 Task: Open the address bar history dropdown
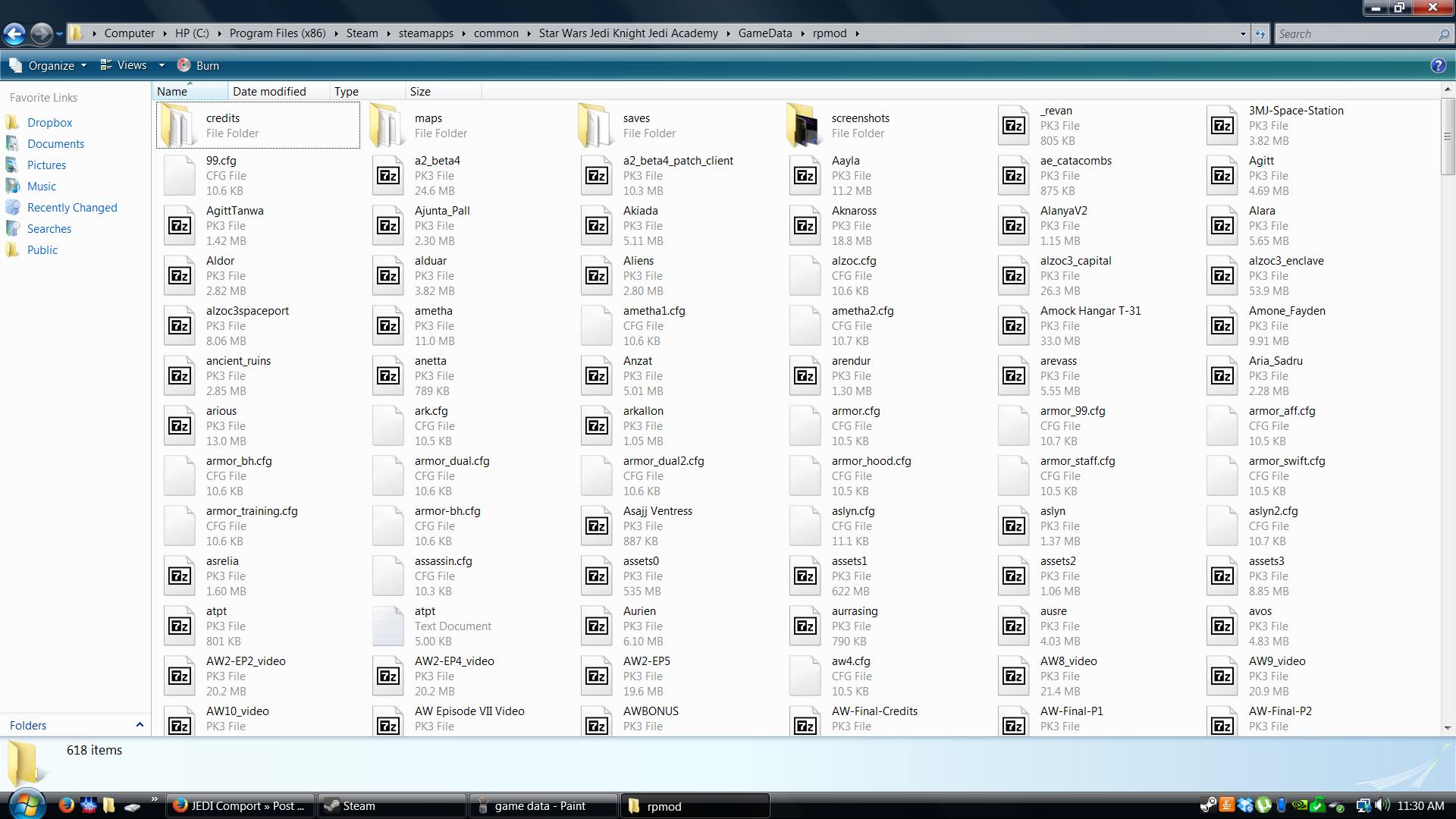[x=1243, y=33]
